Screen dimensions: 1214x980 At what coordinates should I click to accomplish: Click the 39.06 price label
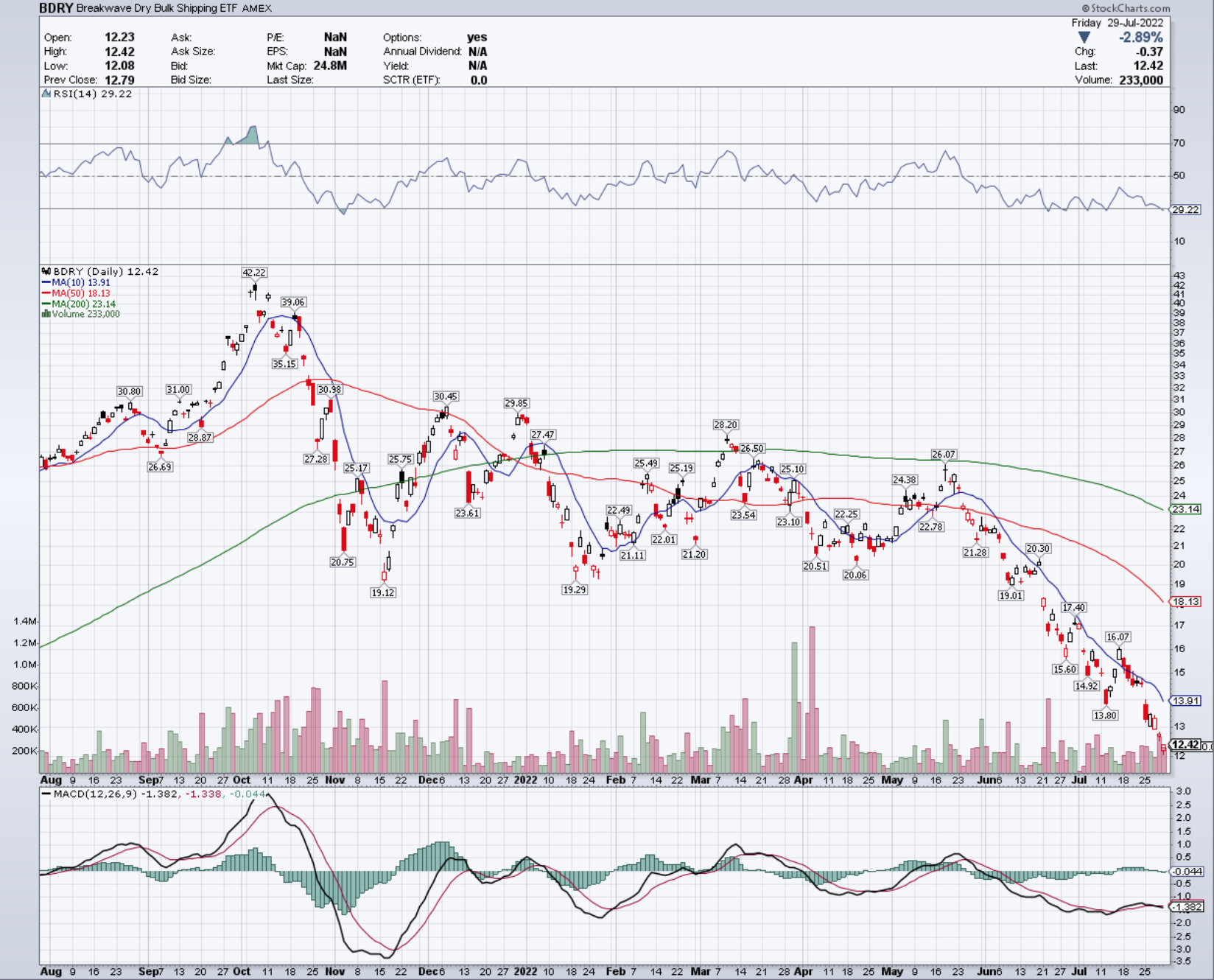pyautogui.click(x=293, y=302)
